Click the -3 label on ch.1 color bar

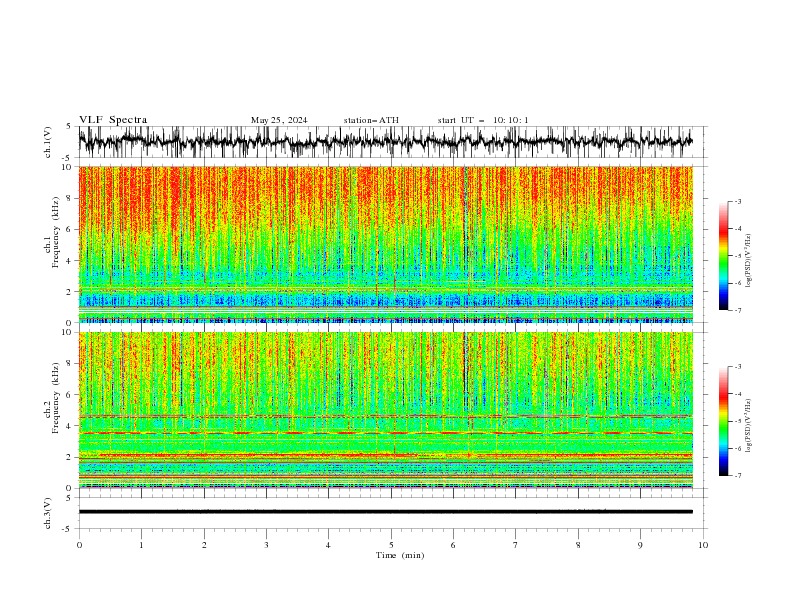point(738,201)
